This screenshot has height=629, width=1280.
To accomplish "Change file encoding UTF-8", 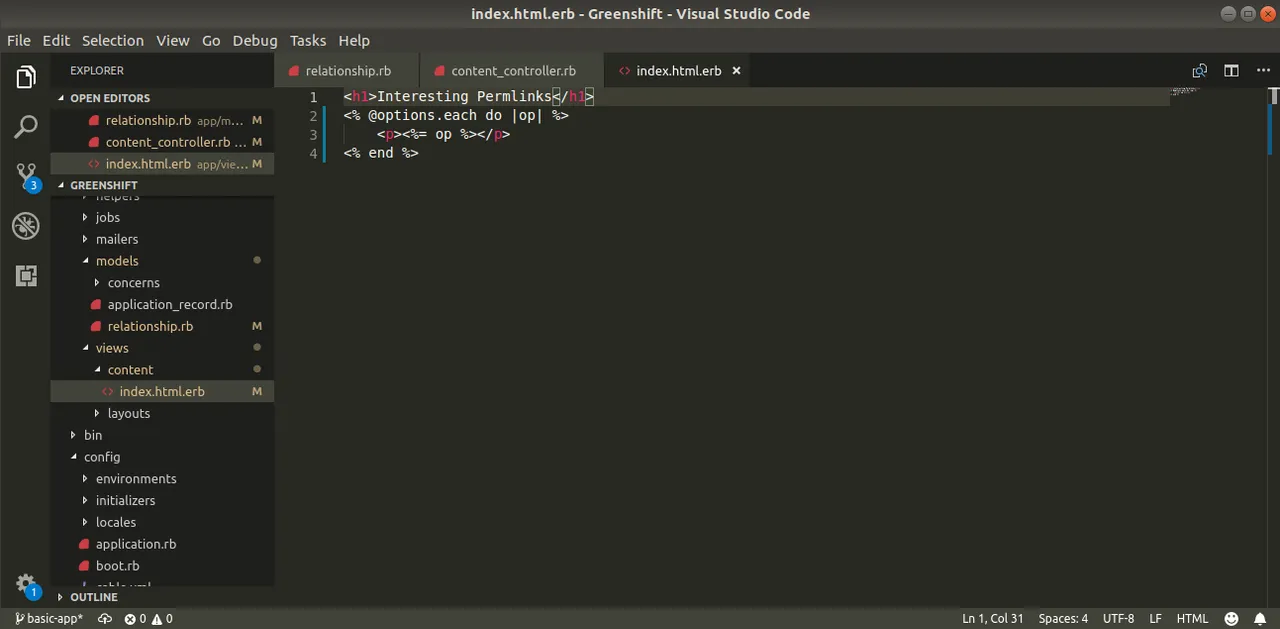I will pos(1118,619).
